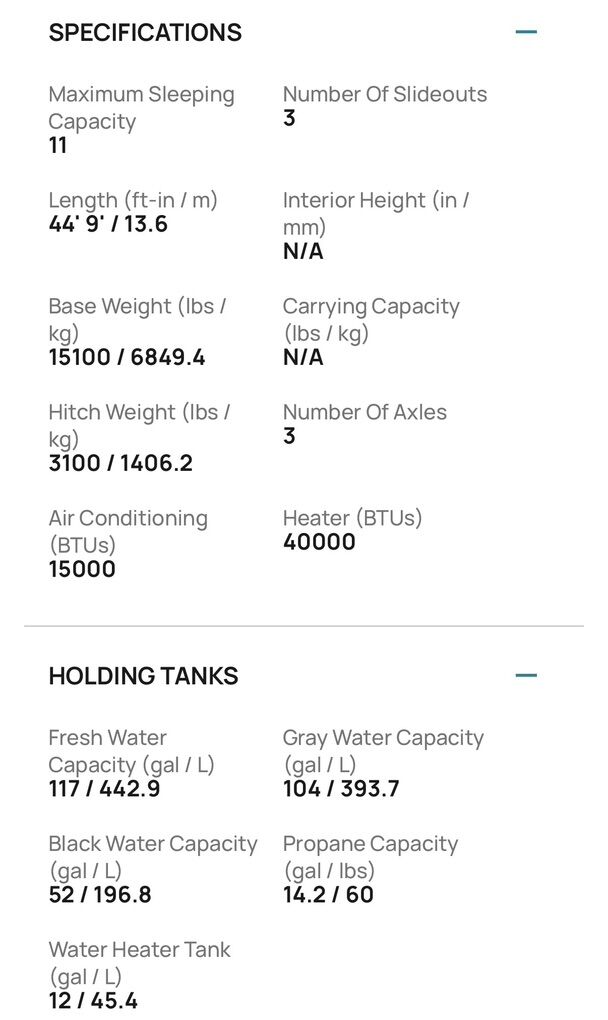Click the Heater value 40000
Image resolution: width=608 pixels, height=1020 pixels.
click(319, 542)
